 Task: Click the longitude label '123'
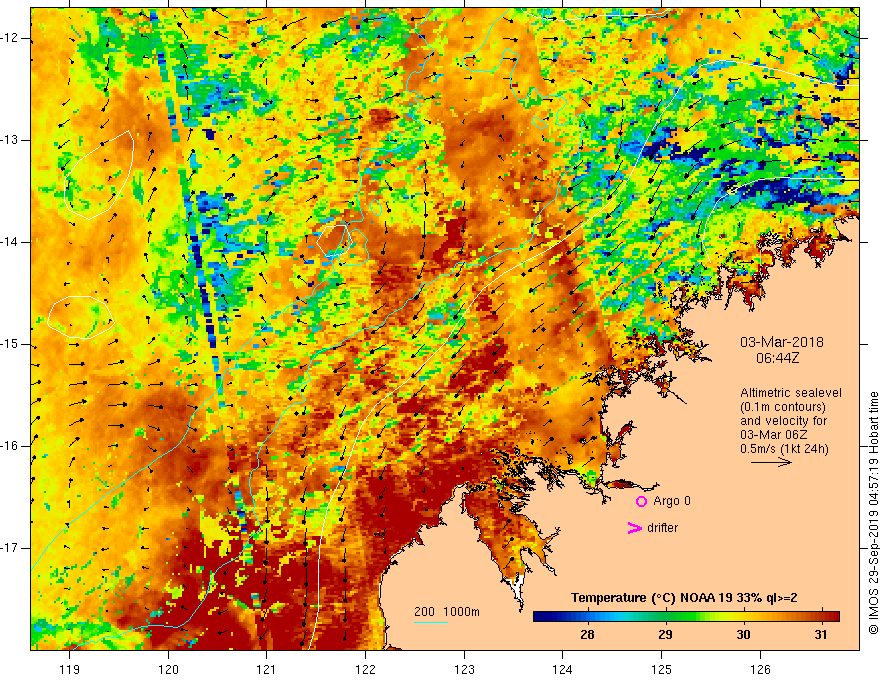tap(464, 669)
